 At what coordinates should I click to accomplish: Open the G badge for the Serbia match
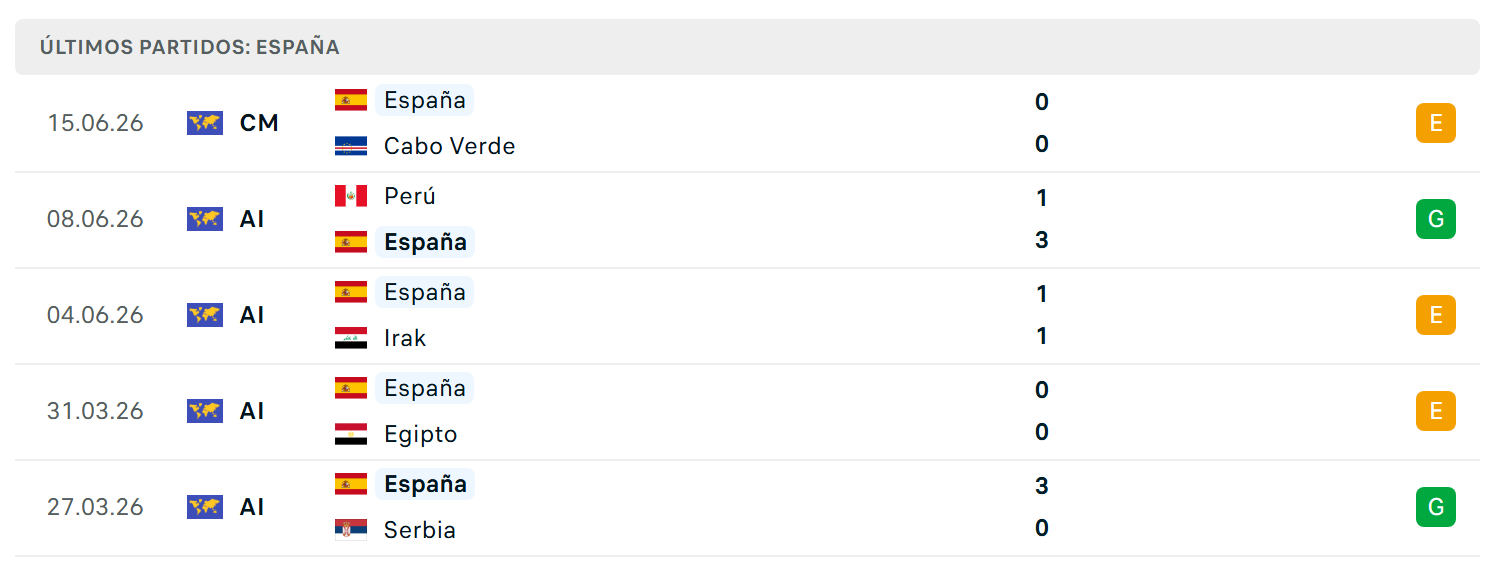(x=1436, y=507)
